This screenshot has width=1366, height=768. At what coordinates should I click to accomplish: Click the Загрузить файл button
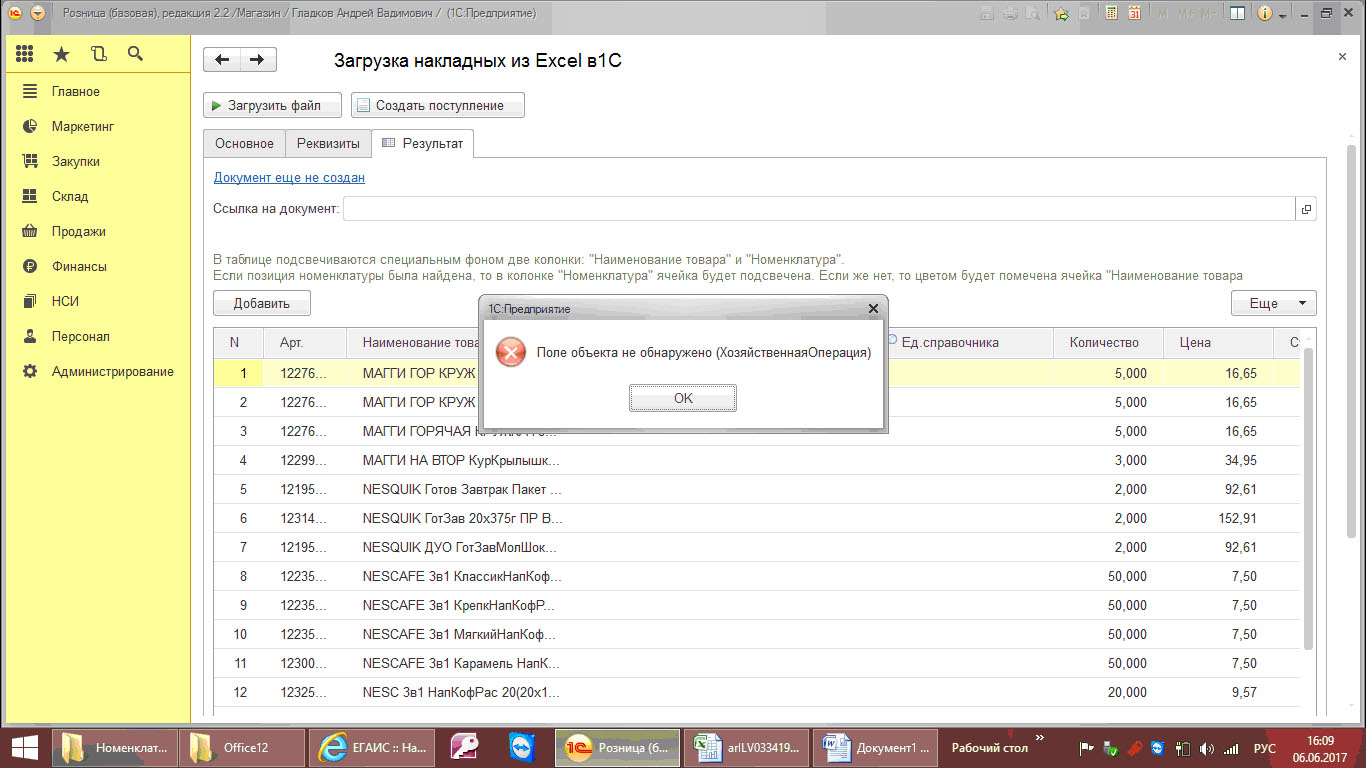tap(273, 105)
